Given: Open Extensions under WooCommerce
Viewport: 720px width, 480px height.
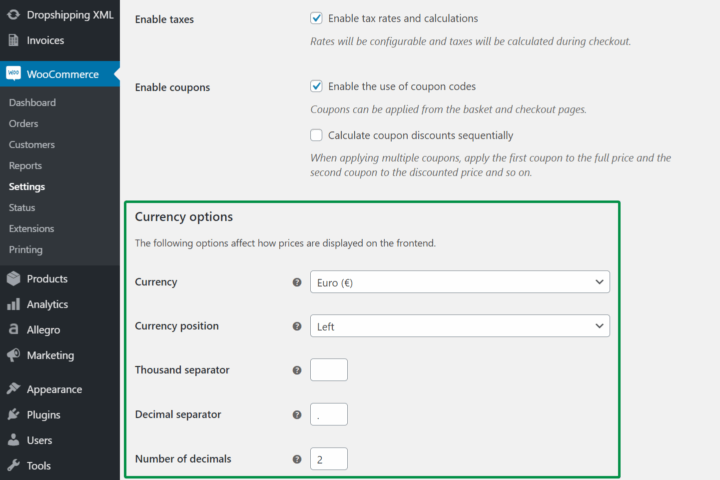Looking at the screenshot, I should [31, 229].
